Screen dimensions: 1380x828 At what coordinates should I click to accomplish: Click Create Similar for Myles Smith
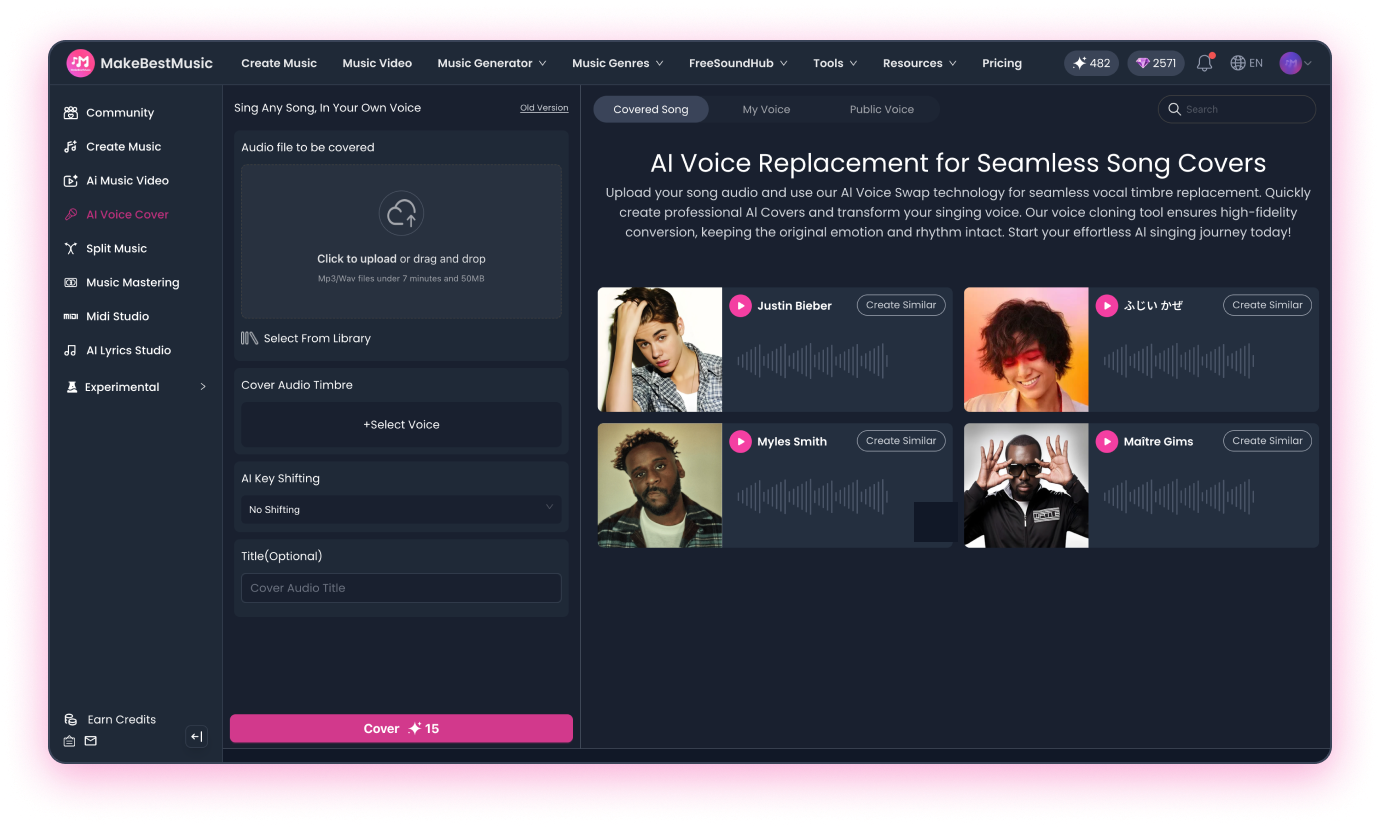pyautogui.click(x=901, y=440)
